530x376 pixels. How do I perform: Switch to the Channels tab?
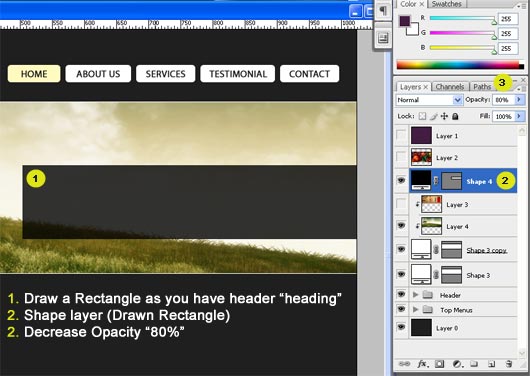pyautogui.click(x=450, y=87)
